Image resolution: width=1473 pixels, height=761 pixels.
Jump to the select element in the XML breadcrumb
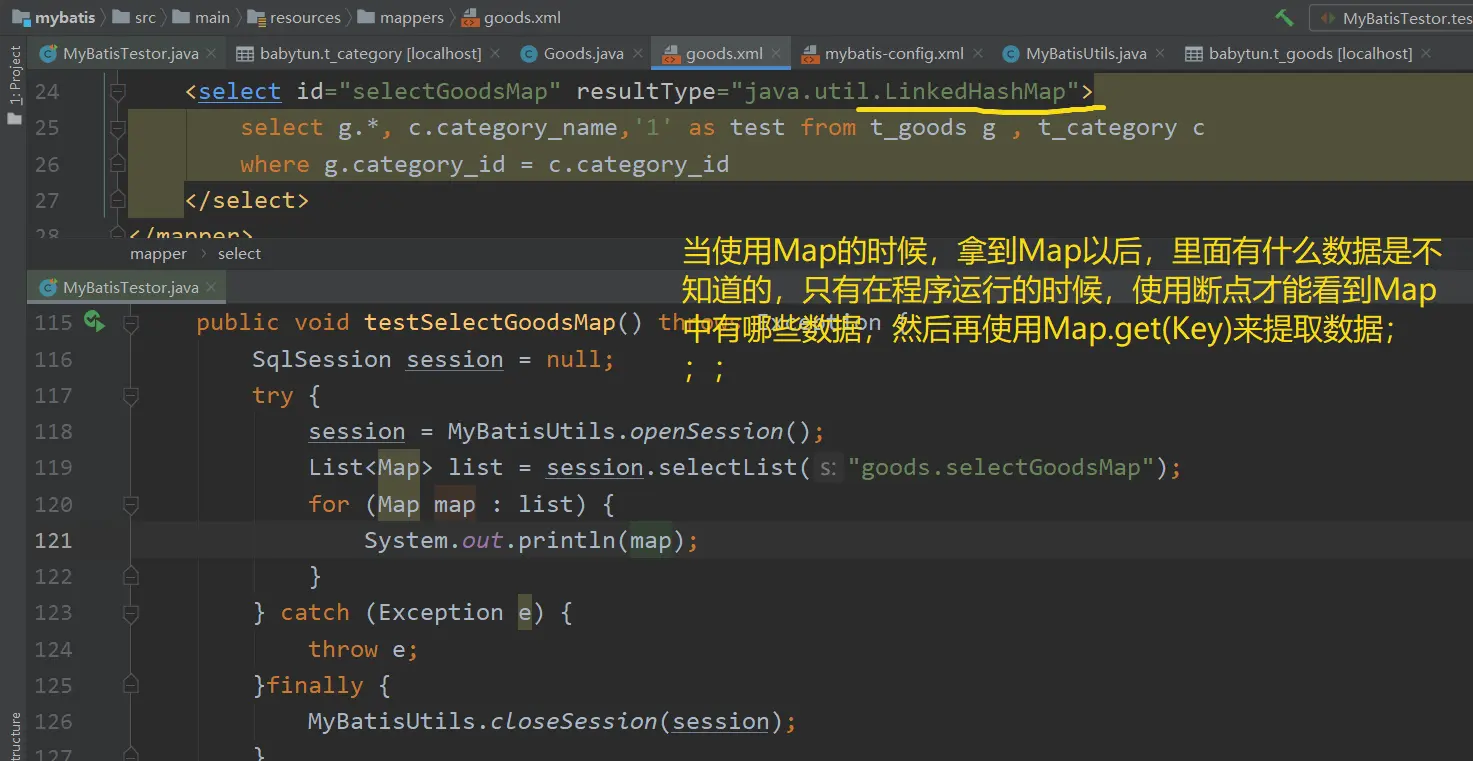(239, 254)
